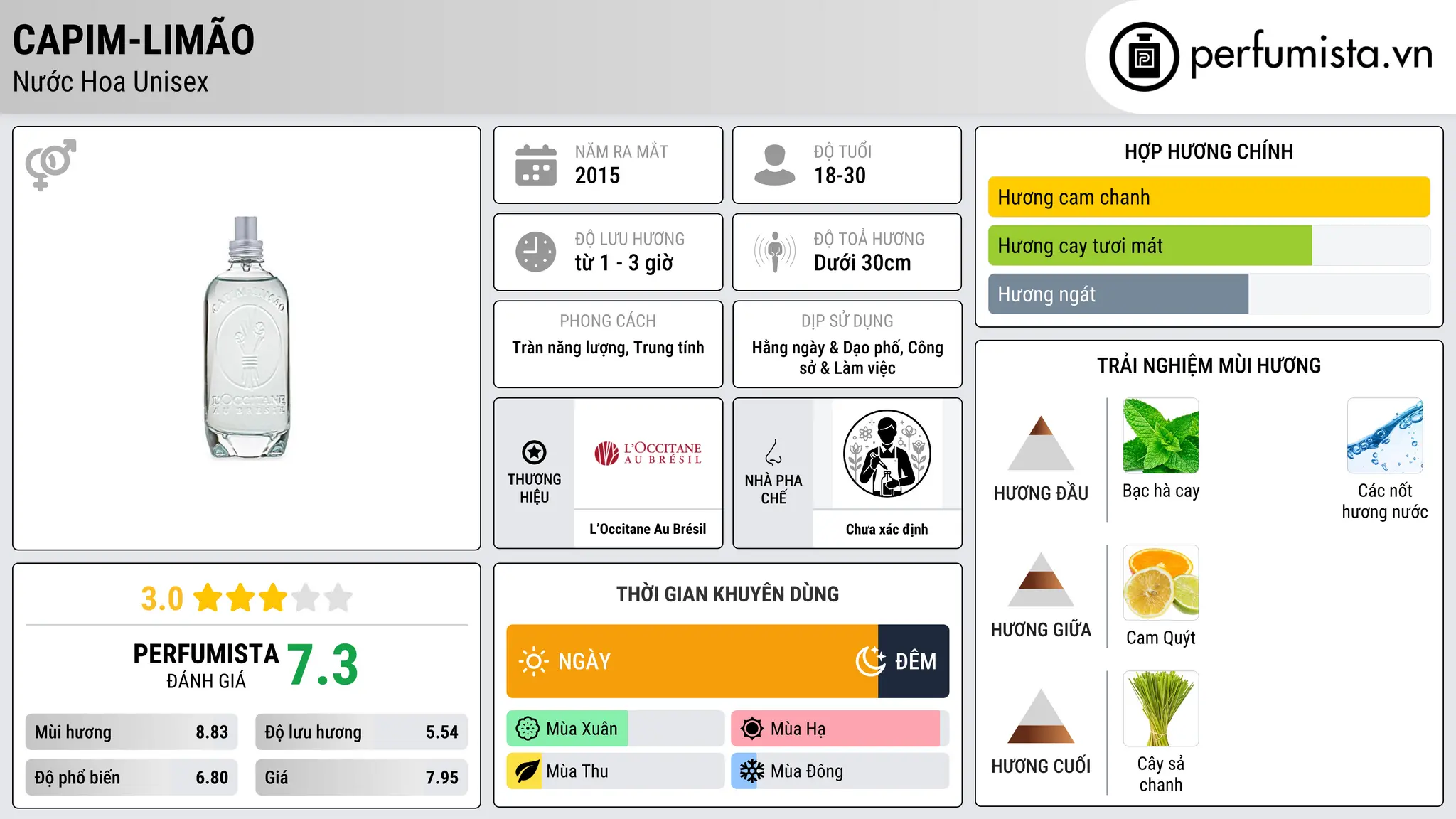Click the release year value 2015
The height and width of the screenshot is (819, 1456).
tap(597, 176)
